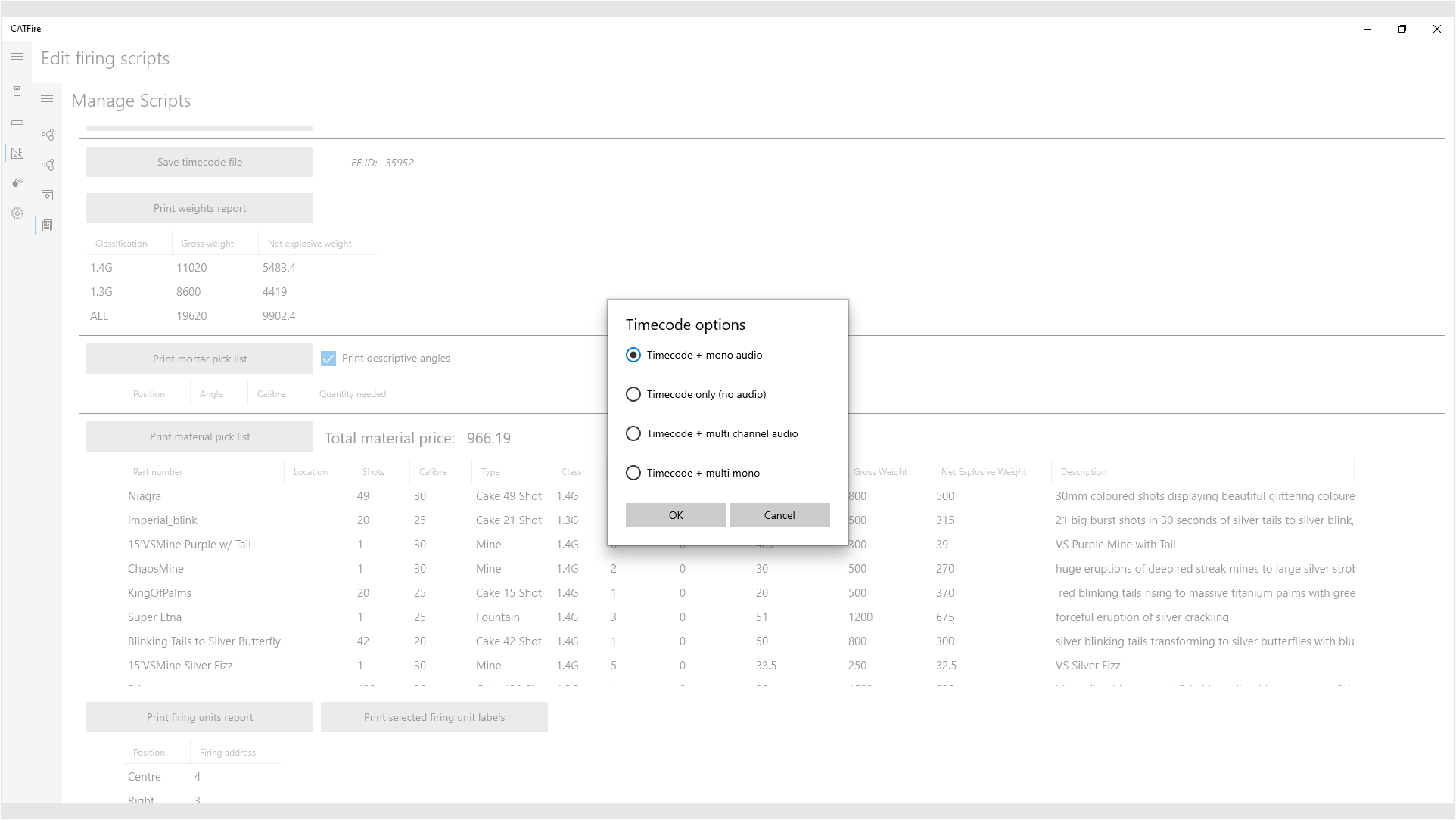Expand the inner Manage Scripts hamburger menu

[47, 99]
